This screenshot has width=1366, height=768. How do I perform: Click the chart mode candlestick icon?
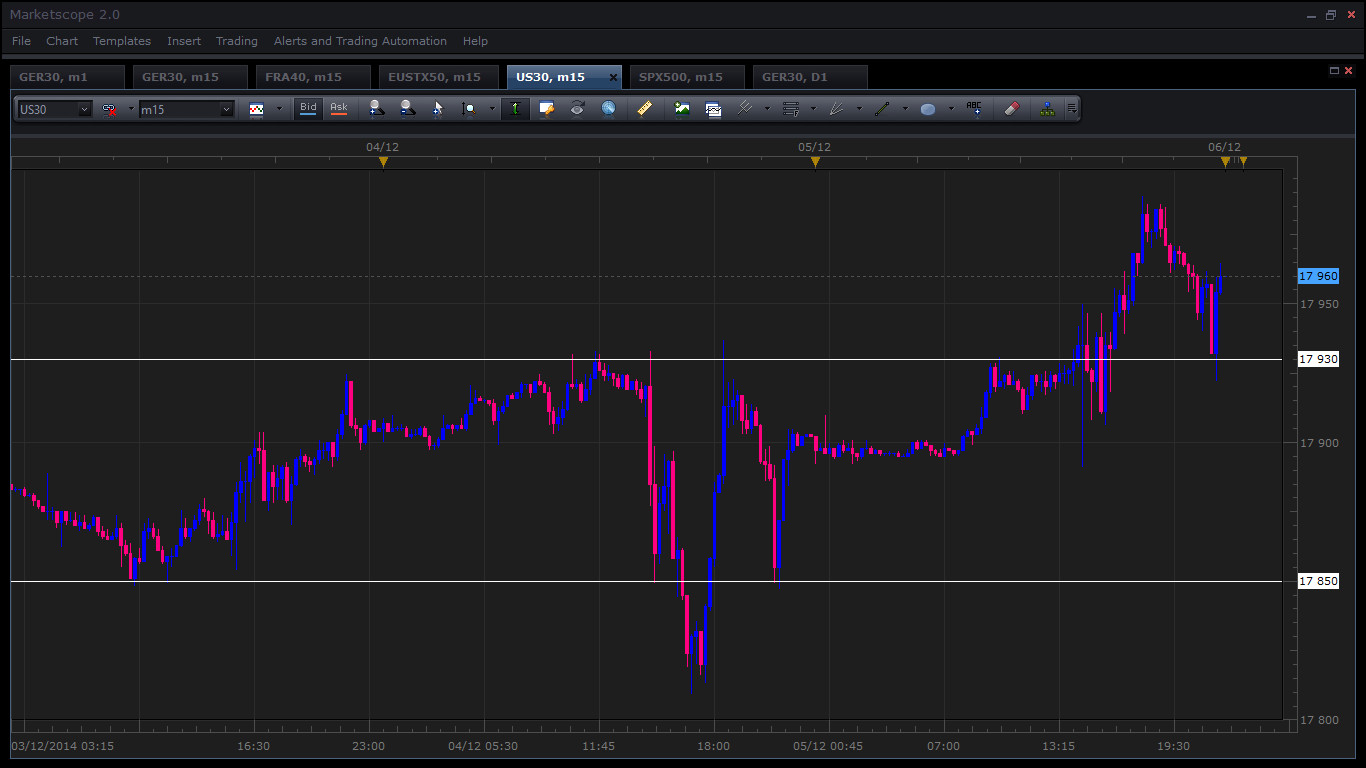[x=257, y=109]
